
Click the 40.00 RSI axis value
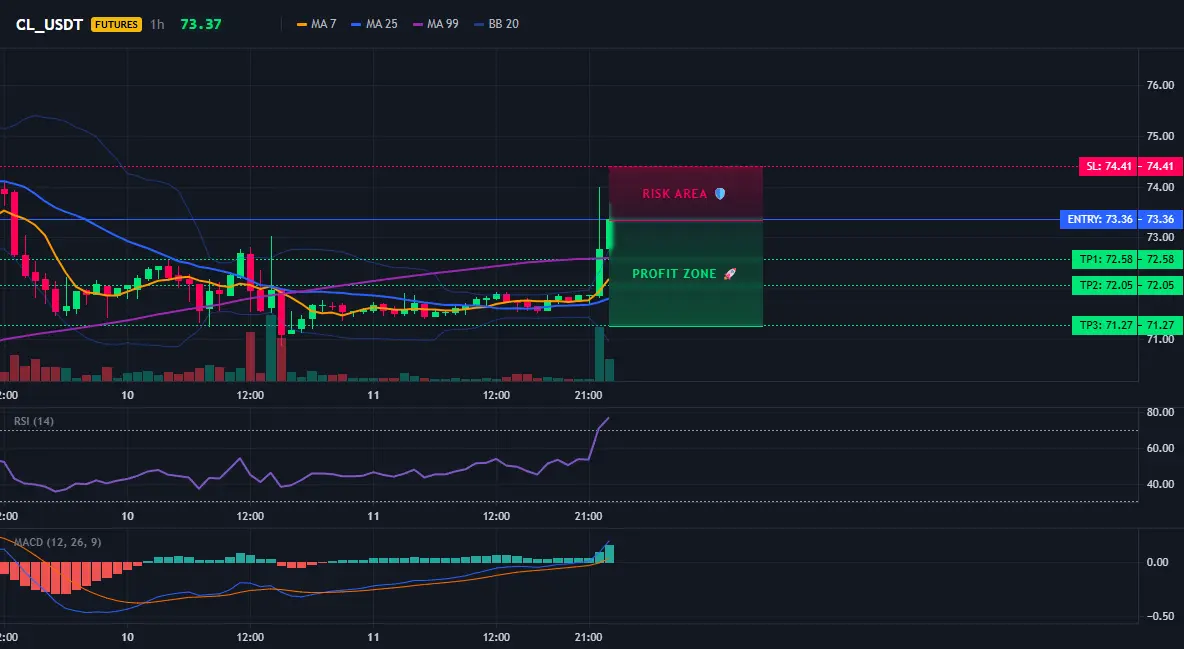(1160, 484)
